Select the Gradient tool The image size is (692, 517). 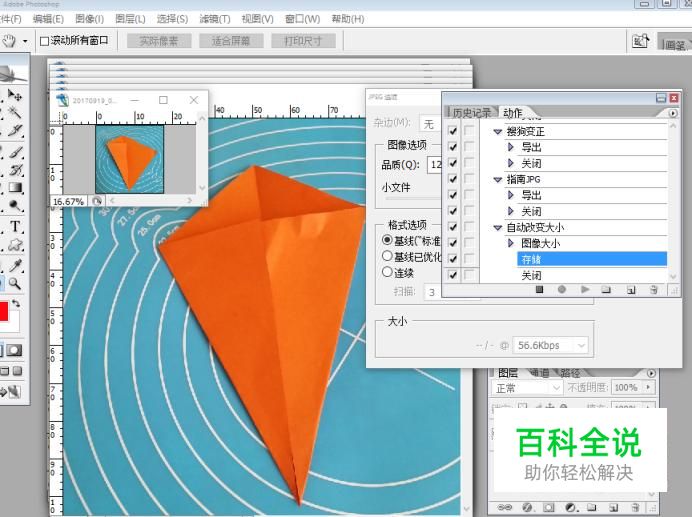15,188
